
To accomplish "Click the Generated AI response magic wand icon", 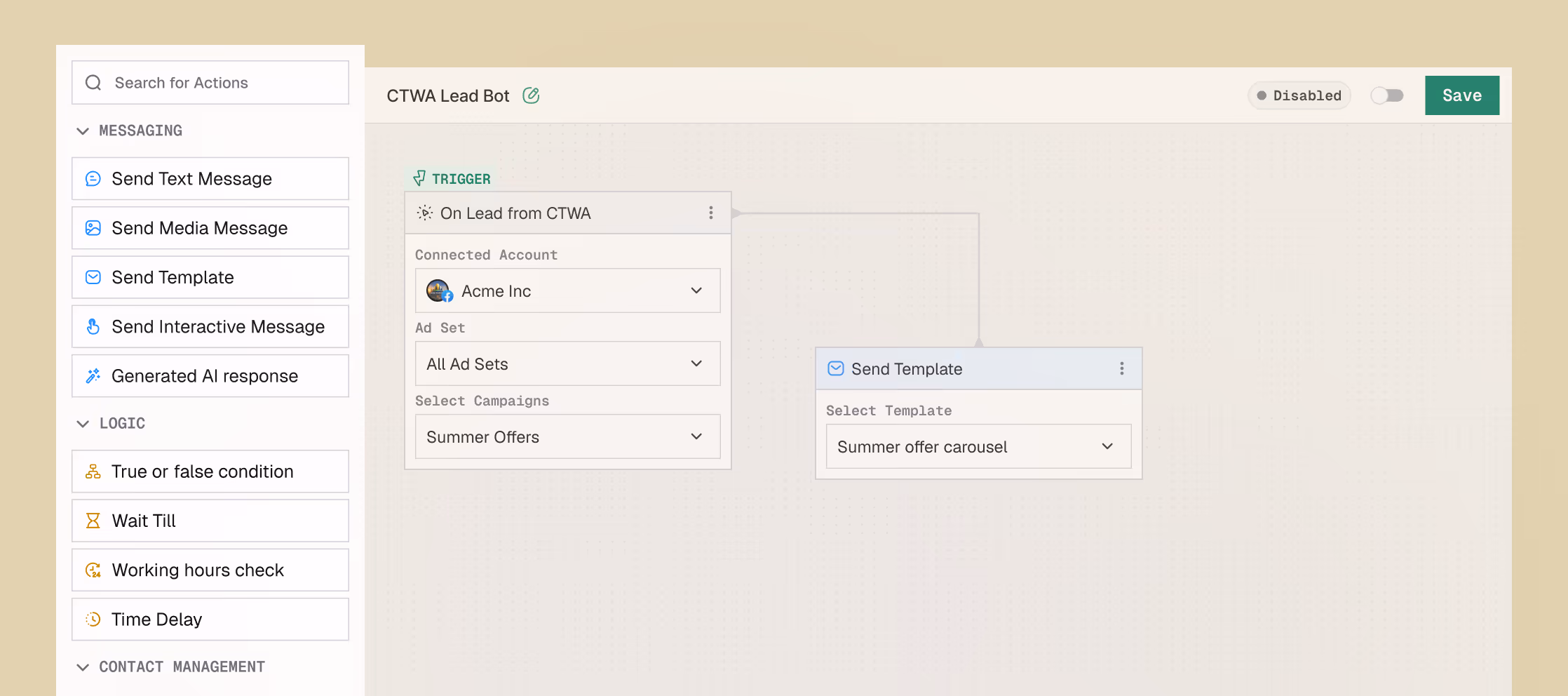I will click(93, 376).
